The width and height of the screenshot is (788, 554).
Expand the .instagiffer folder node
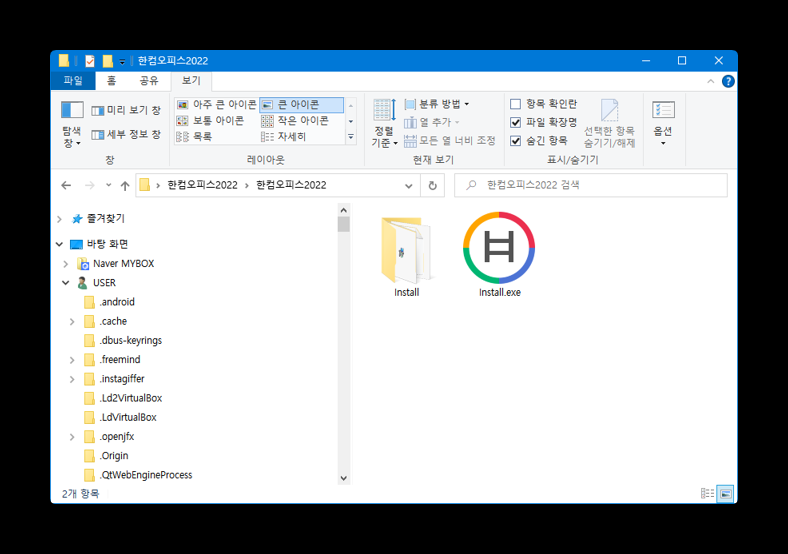(x=72, y=379)
